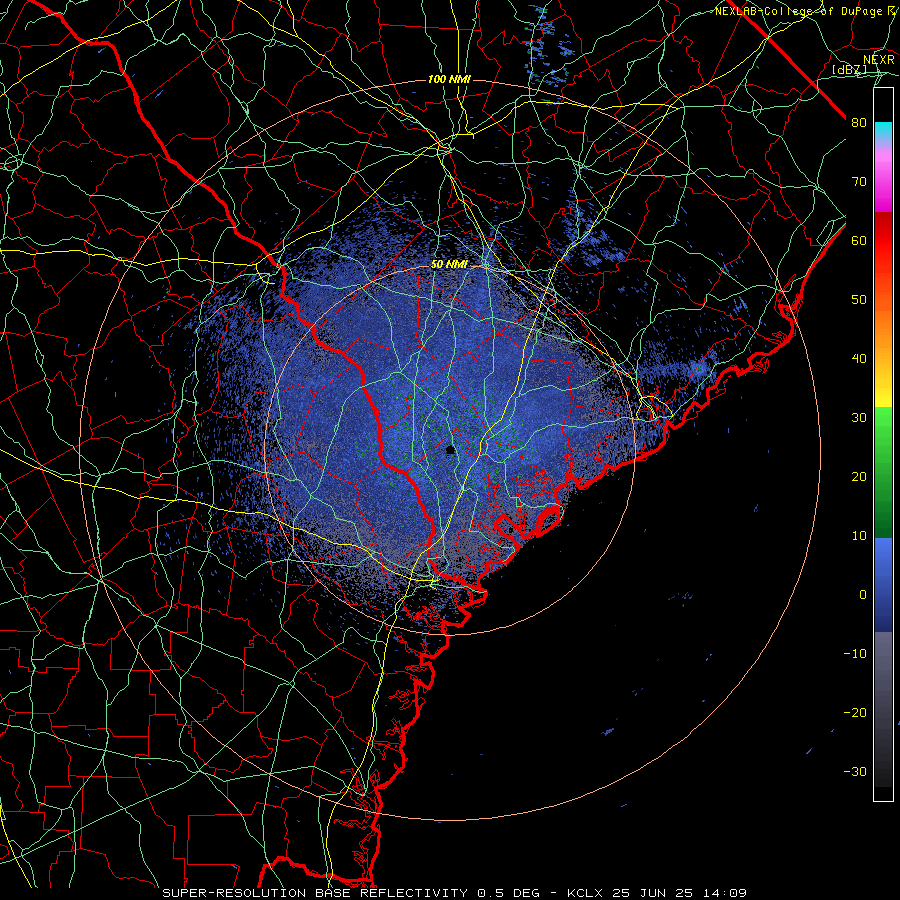Click the 0 value on dBZ scale
Screen dimensions: 900x900
click(863, 595)
